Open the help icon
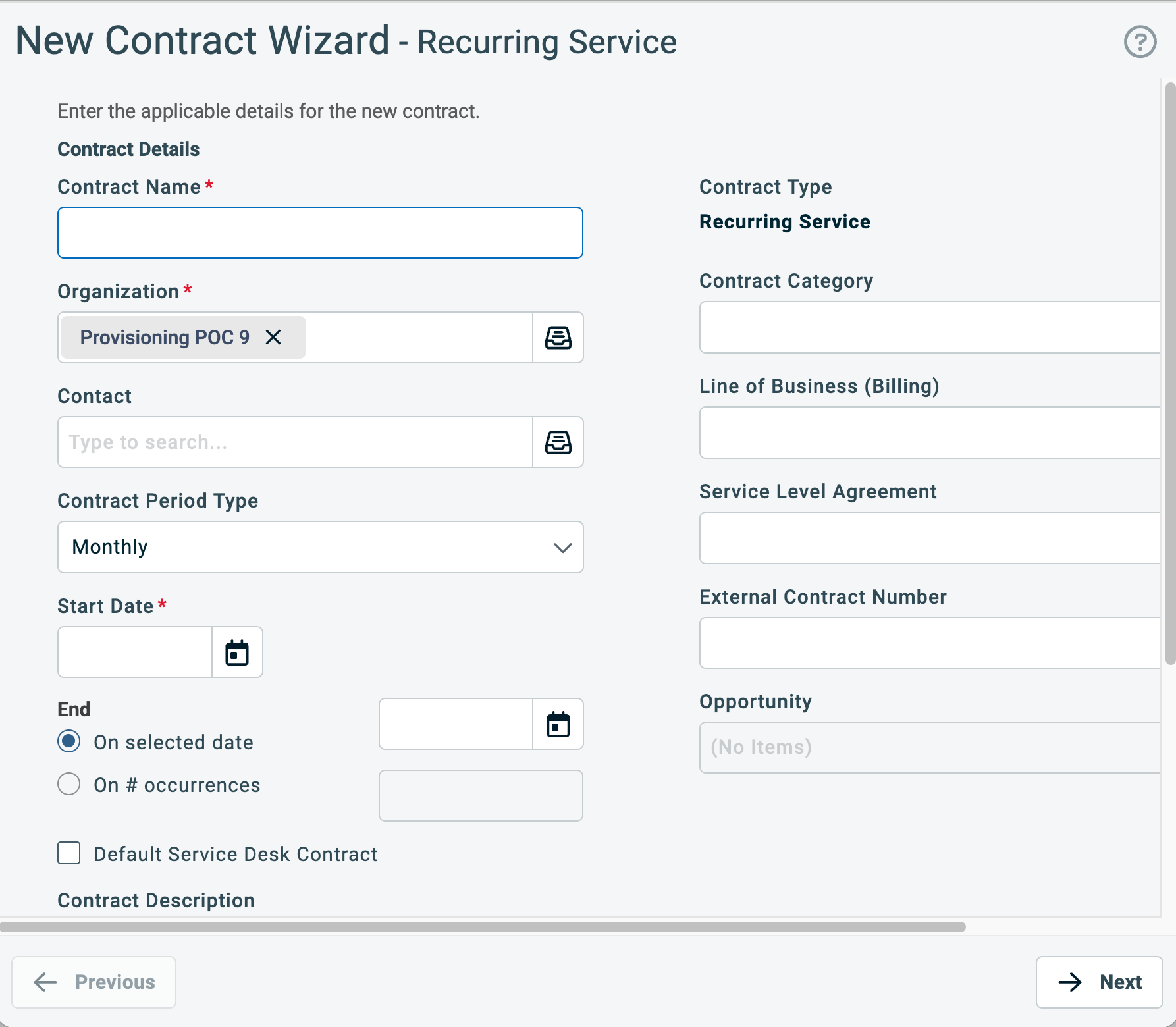 point(1140,42)
